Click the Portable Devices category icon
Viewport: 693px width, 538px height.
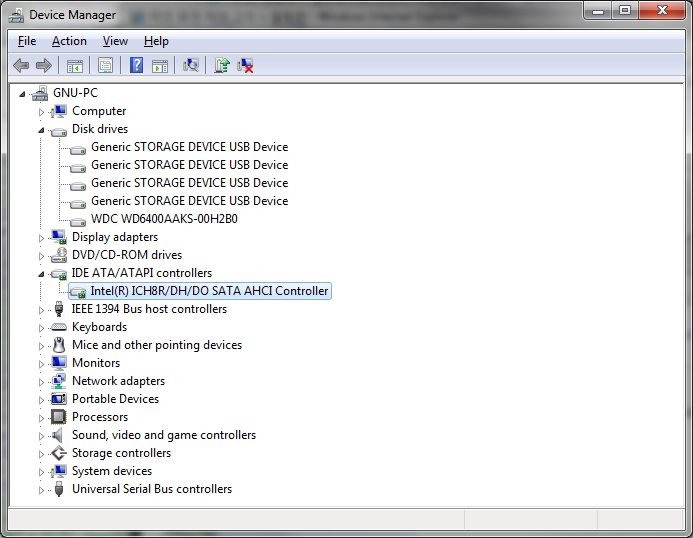59,399
